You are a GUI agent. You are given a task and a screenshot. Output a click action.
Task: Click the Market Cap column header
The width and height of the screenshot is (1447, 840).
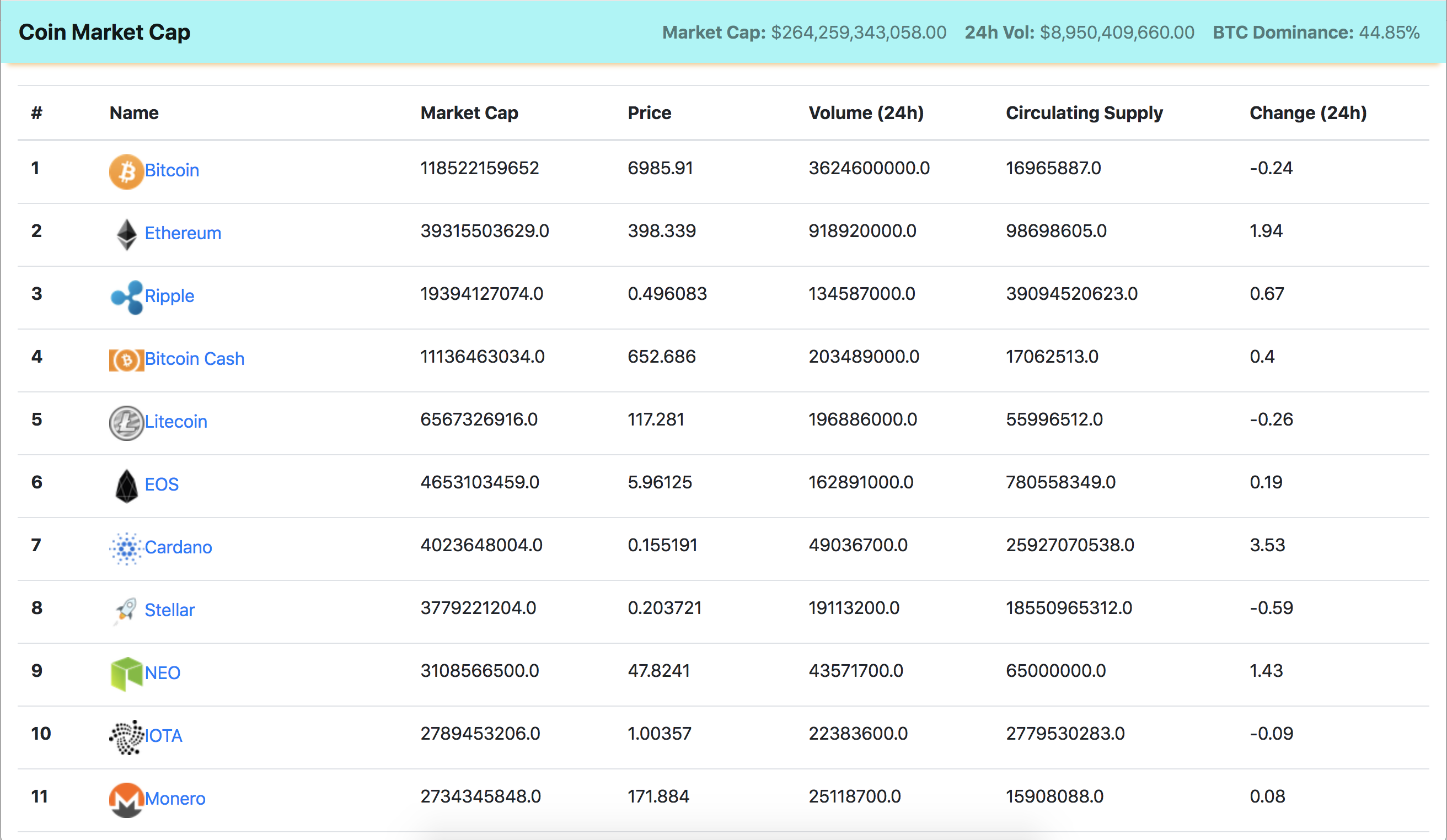tap(469, 113)
